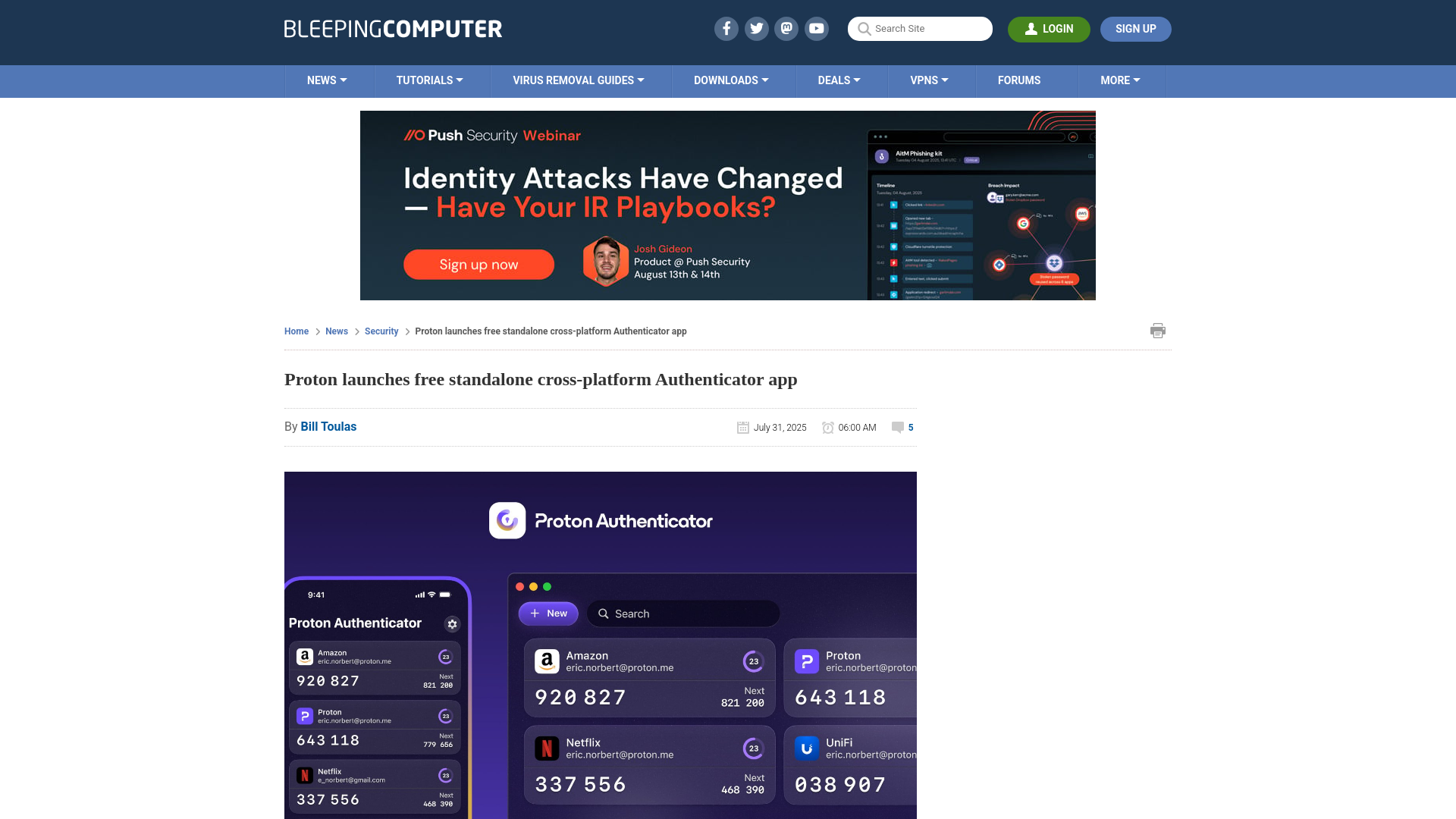1456x819 pixels.
Task: Click the 06:00 AM time text
Action: [x=857, y=428]
